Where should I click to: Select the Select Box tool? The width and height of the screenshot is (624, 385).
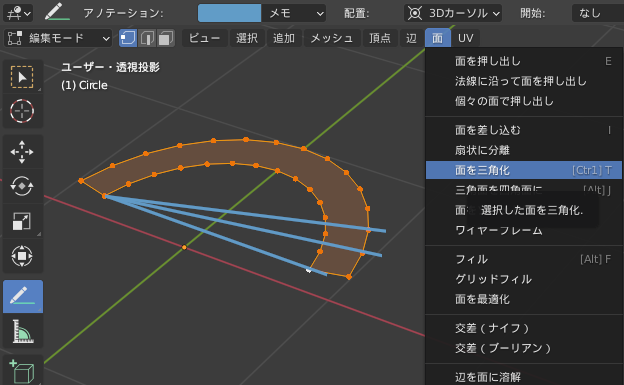pos(22,77)
